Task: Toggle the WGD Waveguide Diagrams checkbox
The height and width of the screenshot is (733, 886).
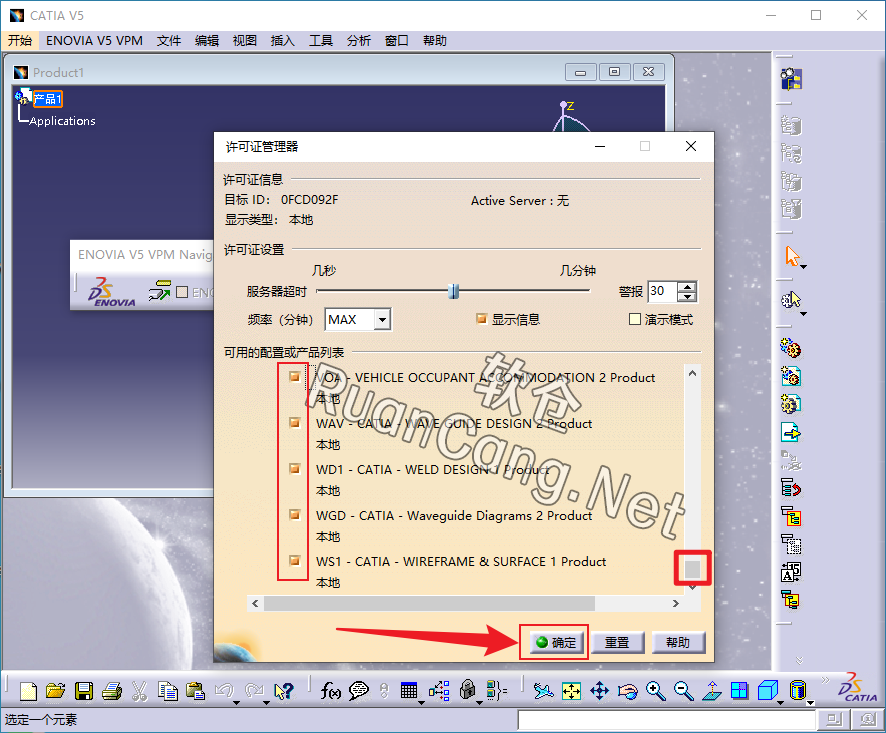Action: point(294,514)
